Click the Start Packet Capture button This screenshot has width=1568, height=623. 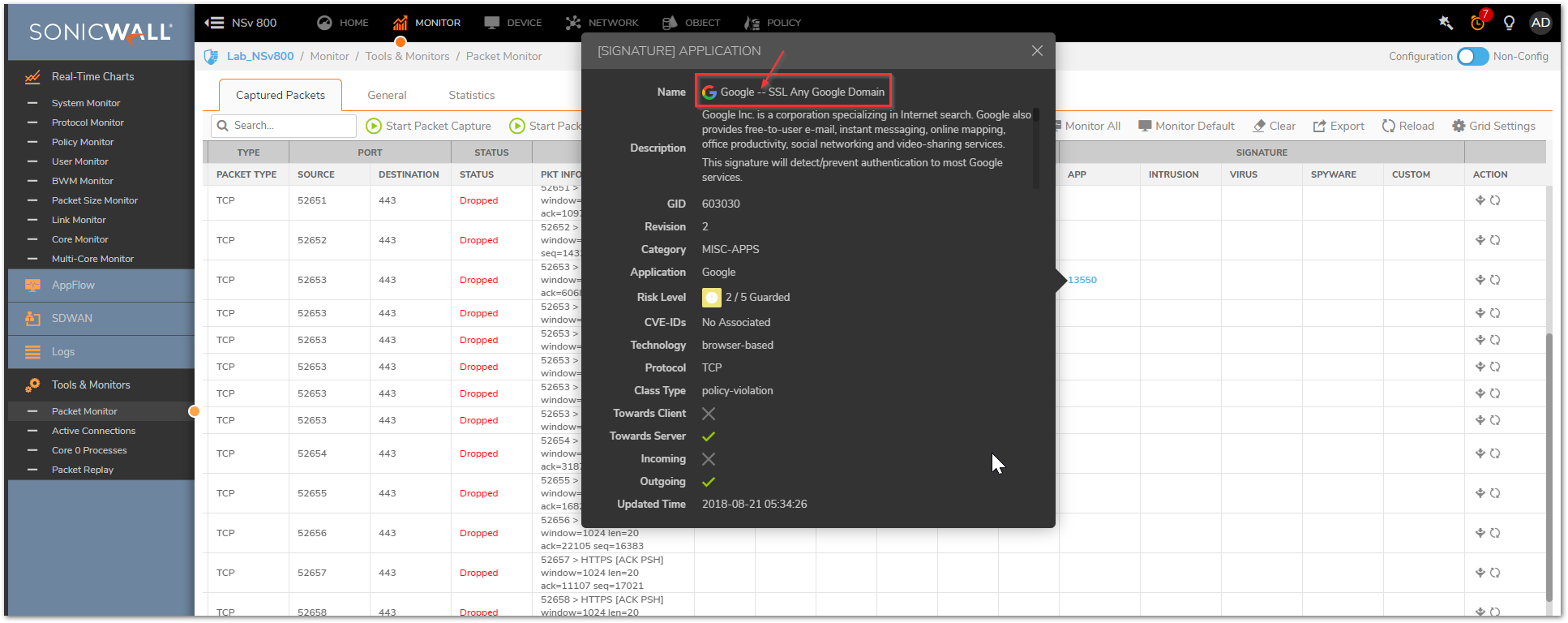[x=429, y=126]
